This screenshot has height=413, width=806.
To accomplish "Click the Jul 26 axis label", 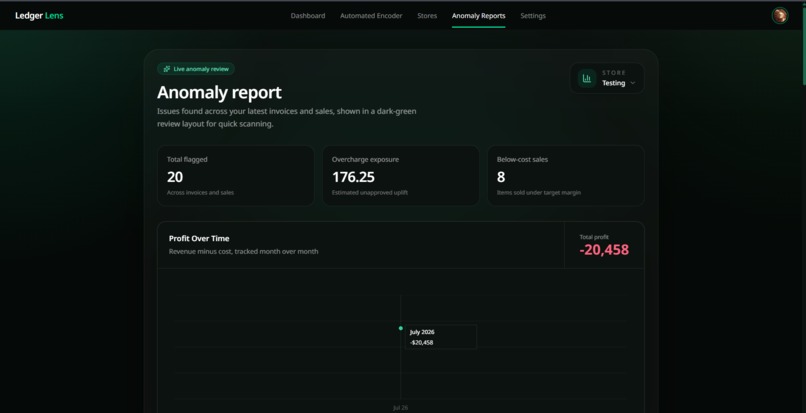I will tap(400, 407).
